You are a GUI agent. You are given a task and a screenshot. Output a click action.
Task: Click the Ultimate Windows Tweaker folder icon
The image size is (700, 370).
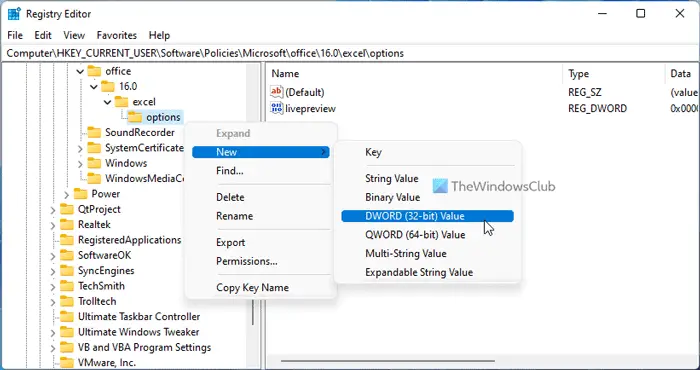67,332
